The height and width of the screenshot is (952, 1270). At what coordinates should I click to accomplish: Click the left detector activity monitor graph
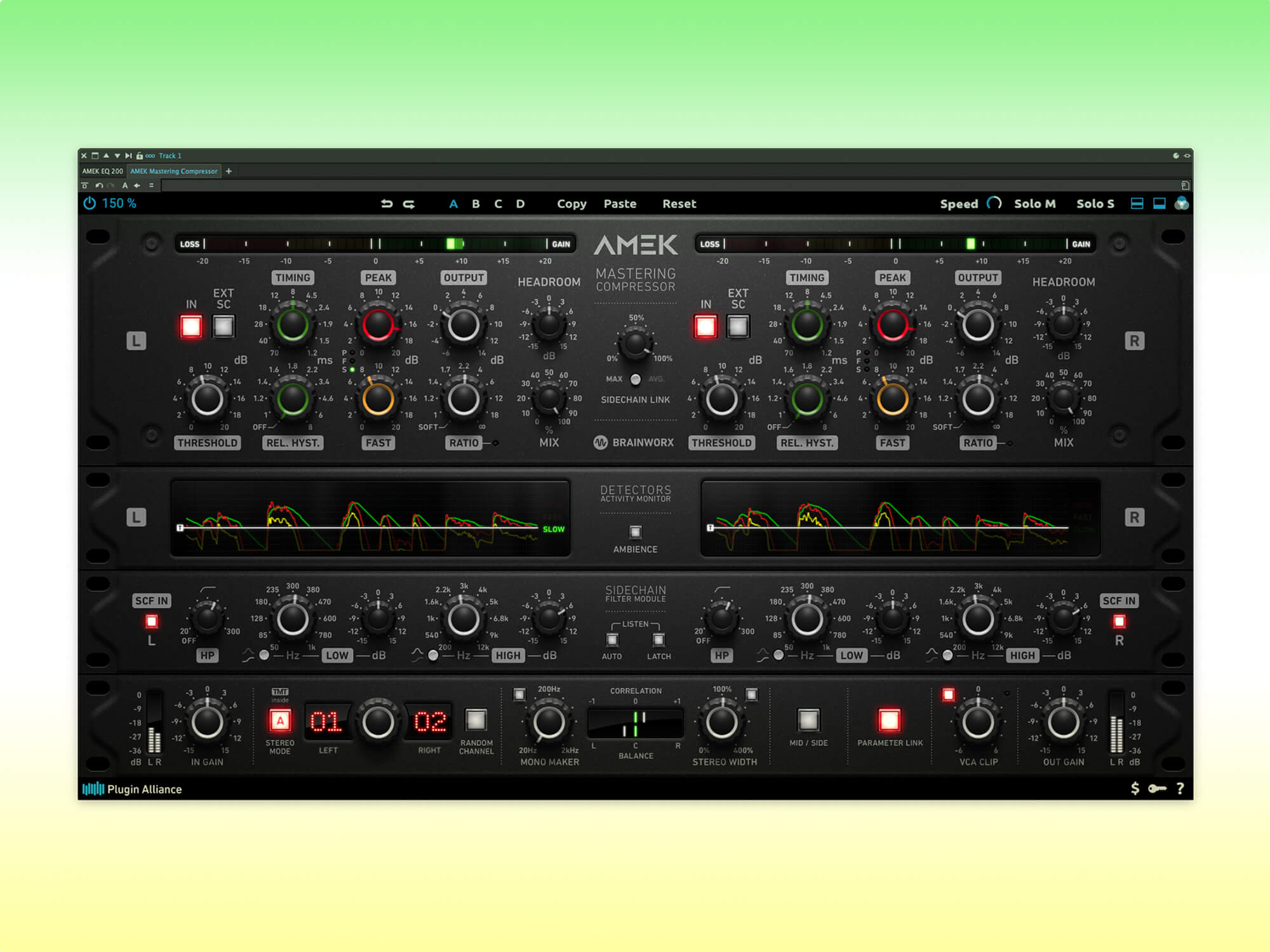click(x=370, y=519)
